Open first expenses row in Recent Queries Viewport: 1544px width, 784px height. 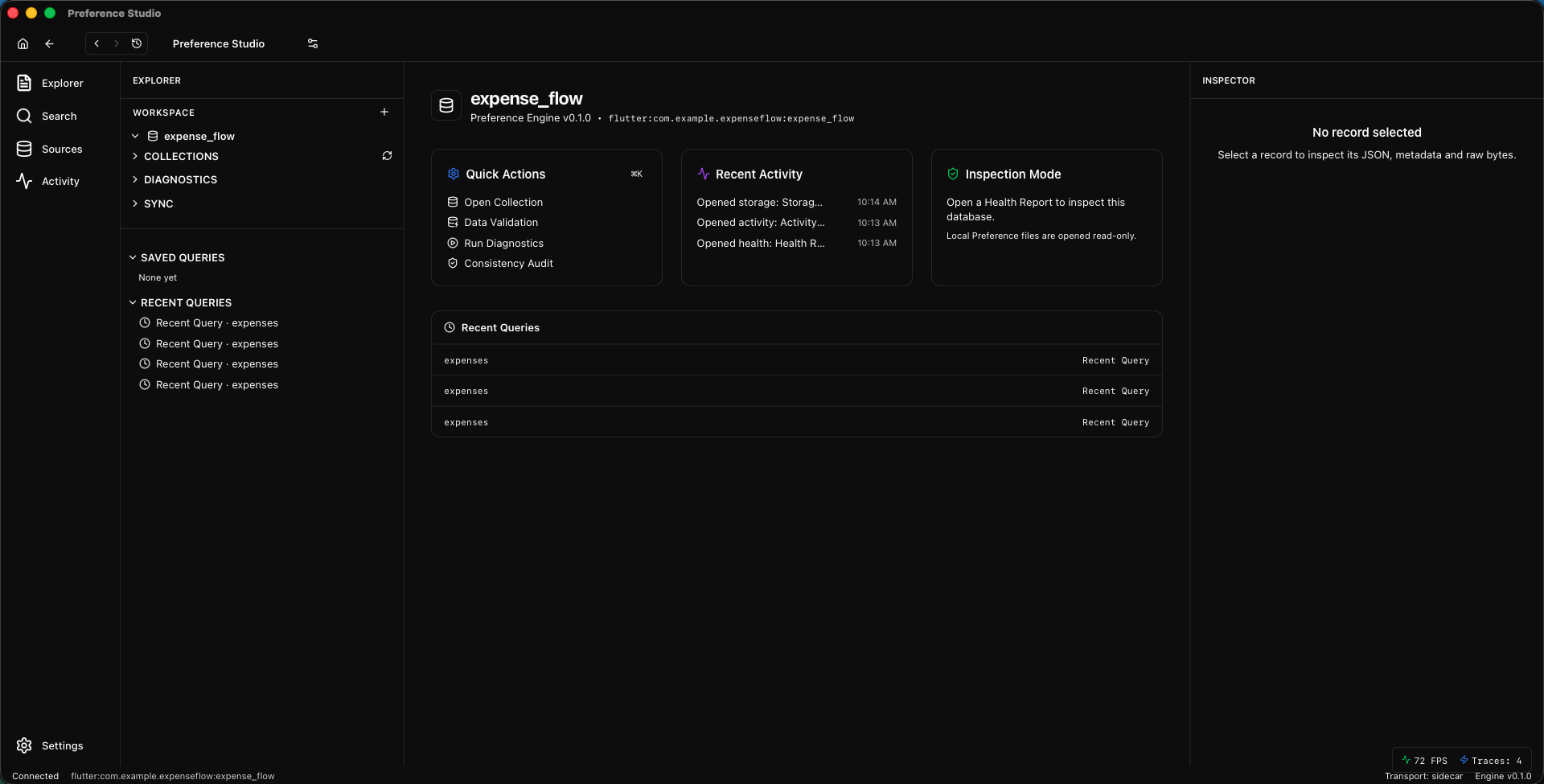pyautogui.click(x=796, y=360)
